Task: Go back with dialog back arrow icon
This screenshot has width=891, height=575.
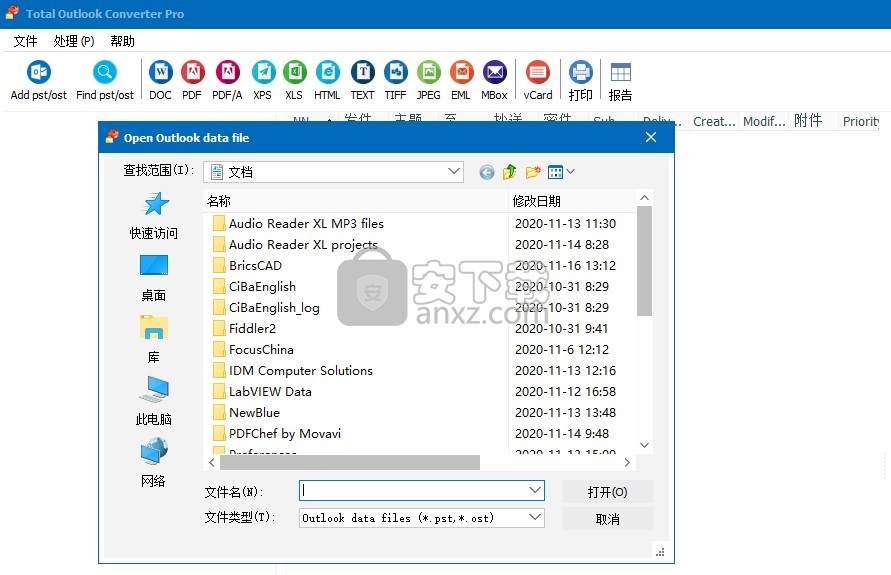Action: click(486, 172)
